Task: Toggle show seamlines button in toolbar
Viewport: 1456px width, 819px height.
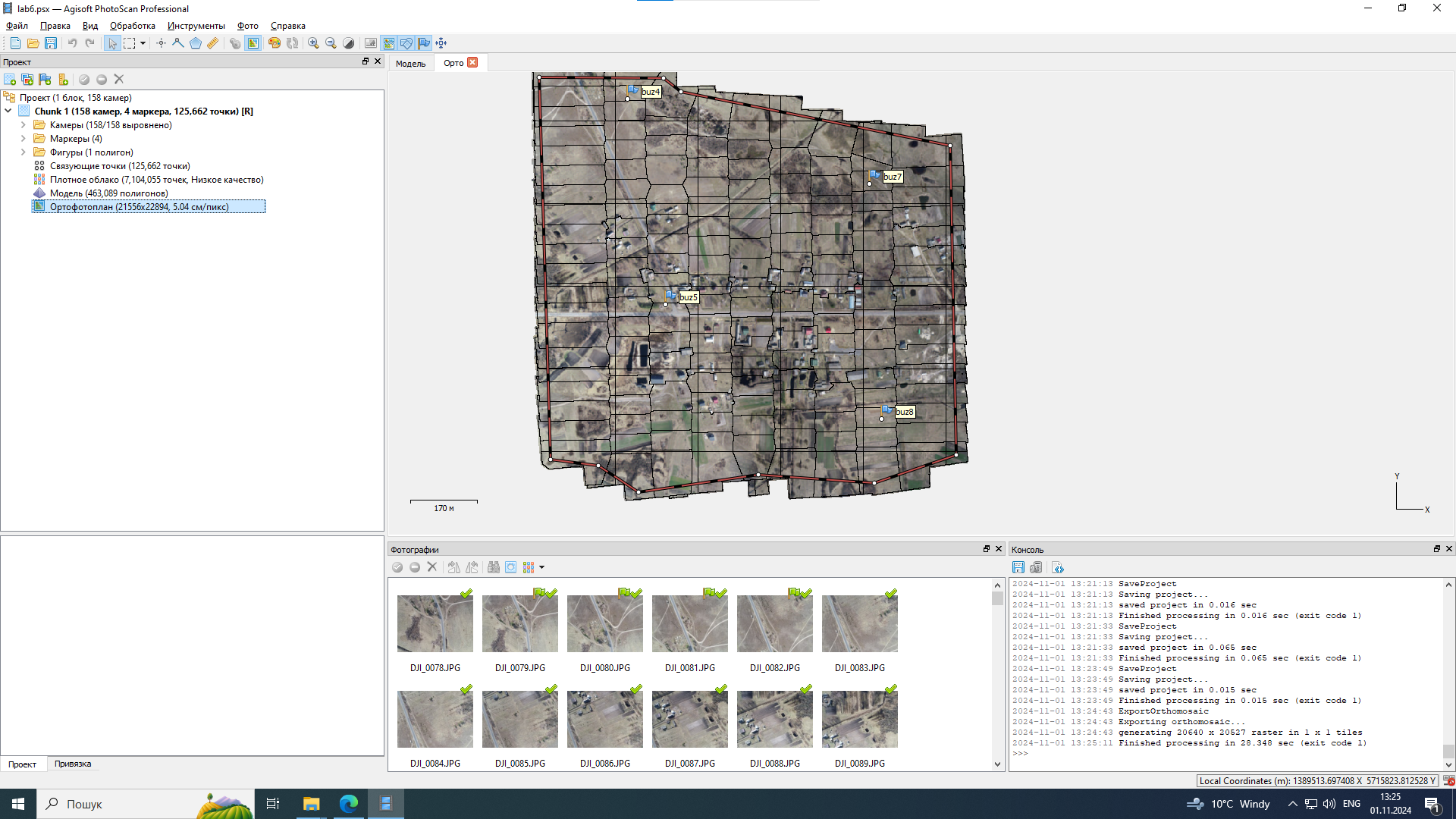Action: [389, 43]
